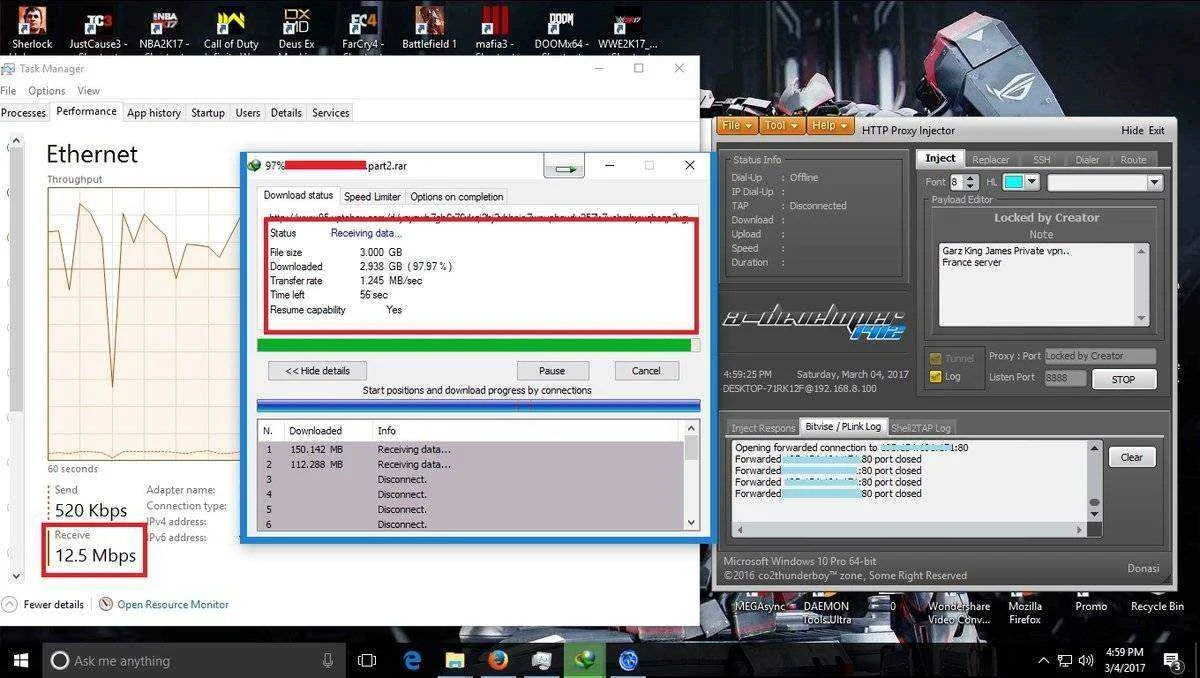
Task: Show hidden system tray icons
Action: (x=1044, y=660)
